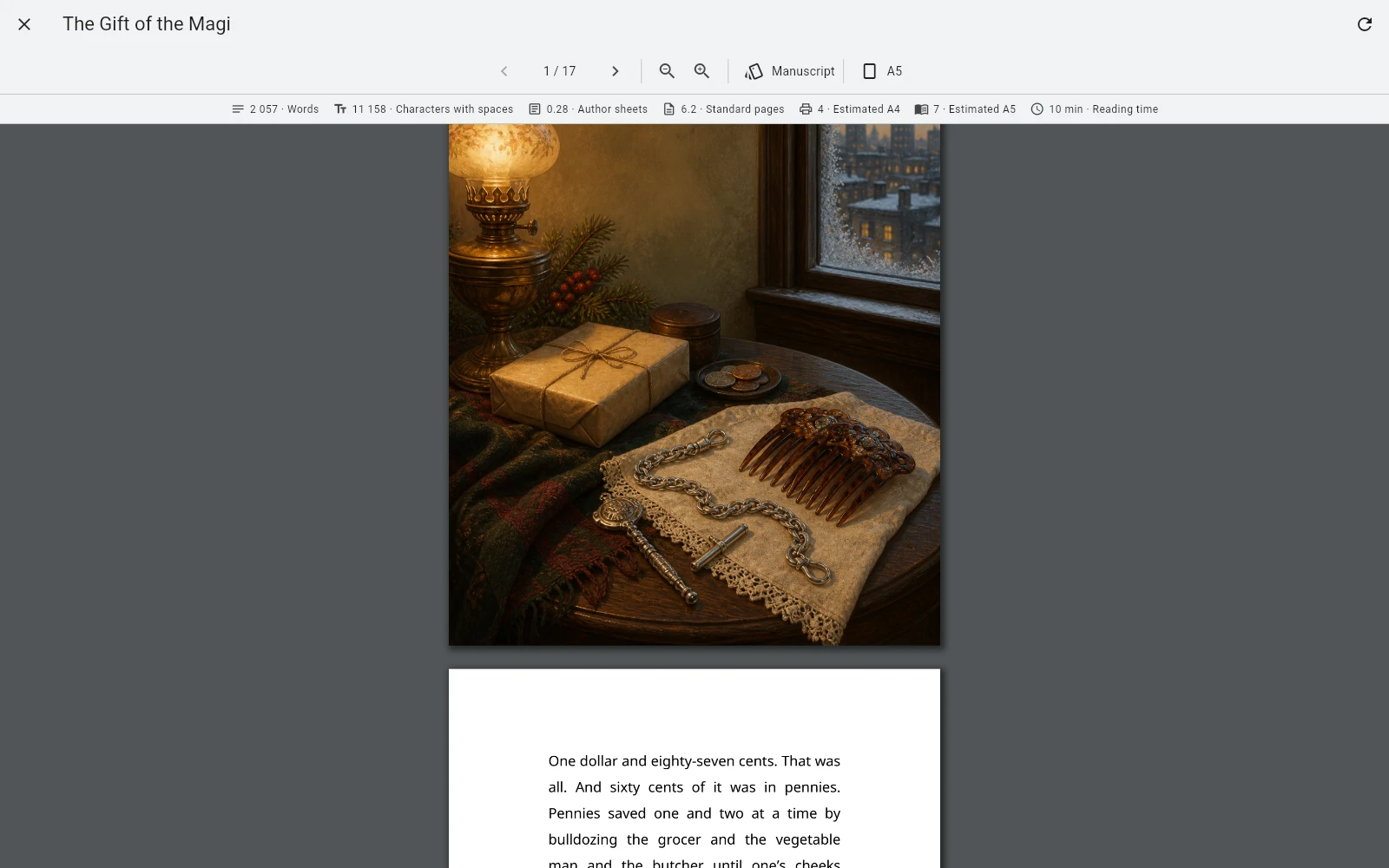Click the cover illustration page
1389x868 pixels.
(694, 385)
